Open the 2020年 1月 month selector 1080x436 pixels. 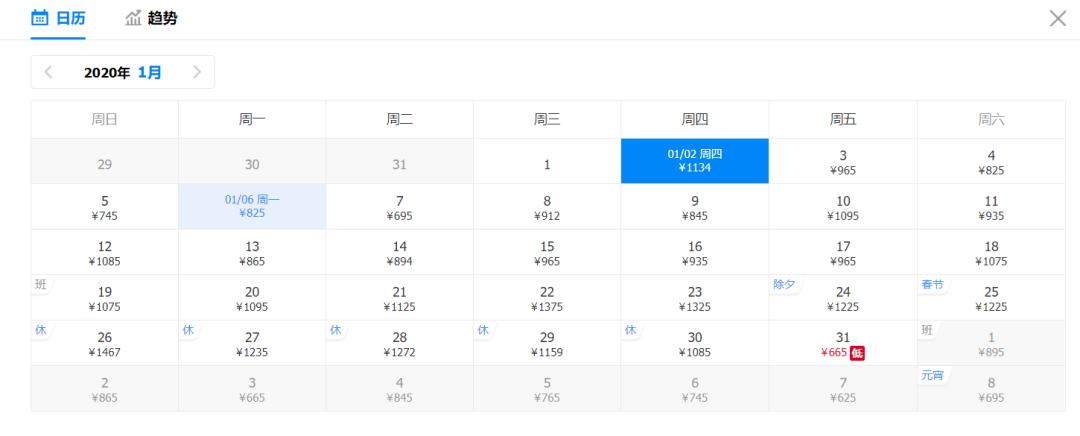pos(122,72)
